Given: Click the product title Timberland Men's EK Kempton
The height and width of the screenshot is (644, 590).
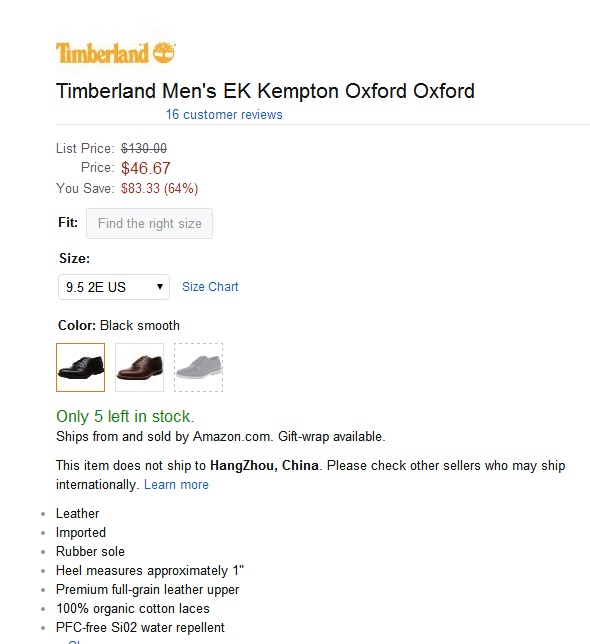Looking at the screenshot, I should coord(265,91).
